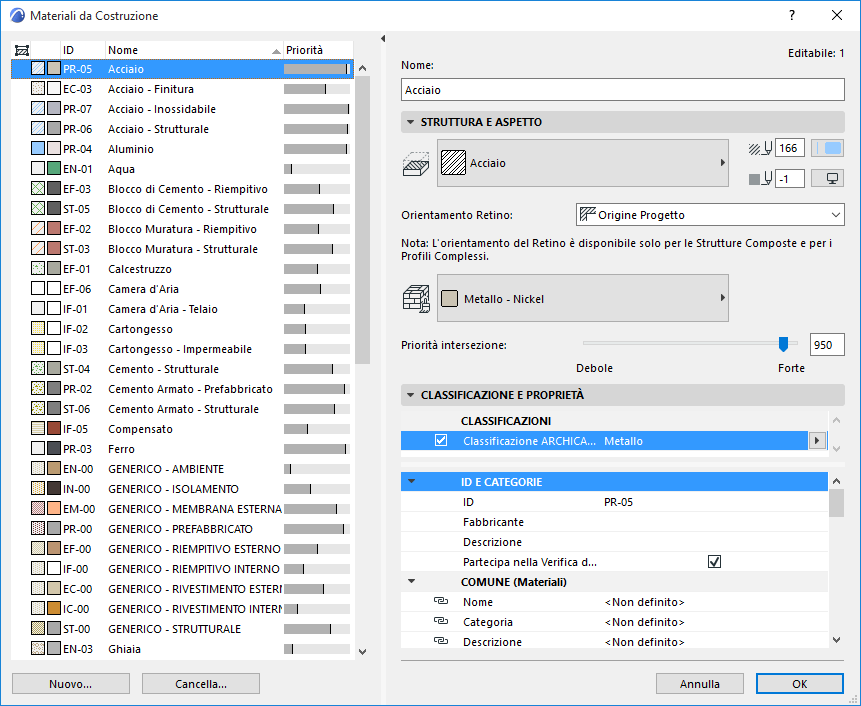Screen dimensions: 861x706
Task: Click the link icon beside Categoria property
Action: [x=441, y=621]
